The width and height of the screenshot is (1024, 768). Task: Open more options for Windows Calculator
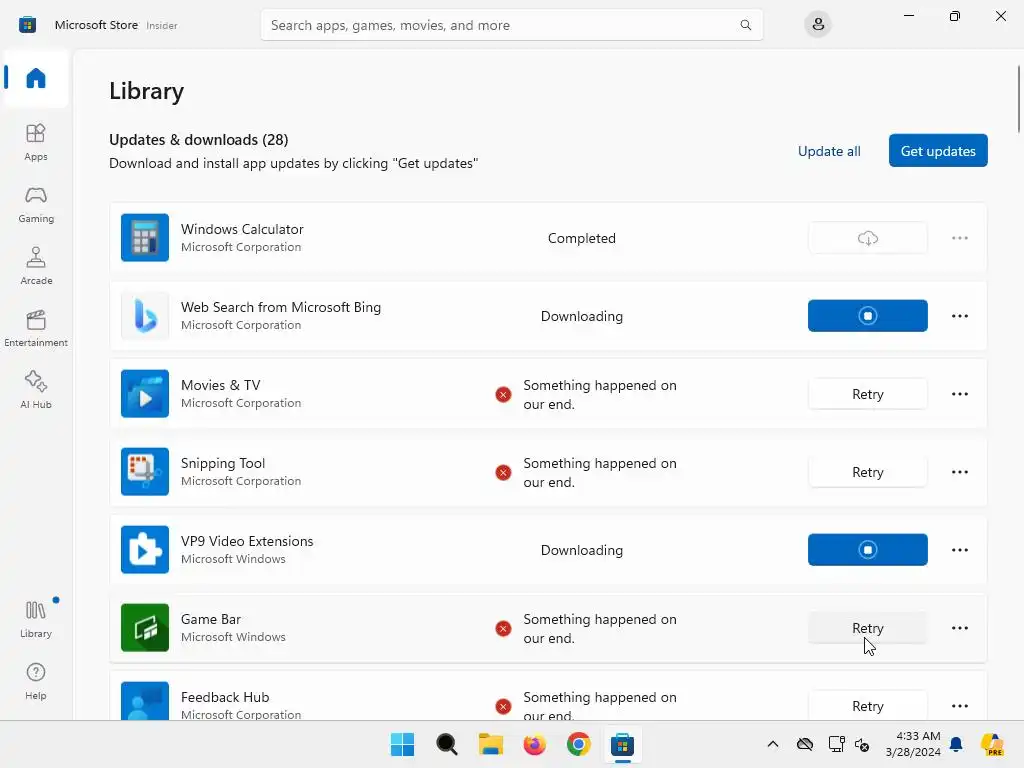tap(959, 238)
